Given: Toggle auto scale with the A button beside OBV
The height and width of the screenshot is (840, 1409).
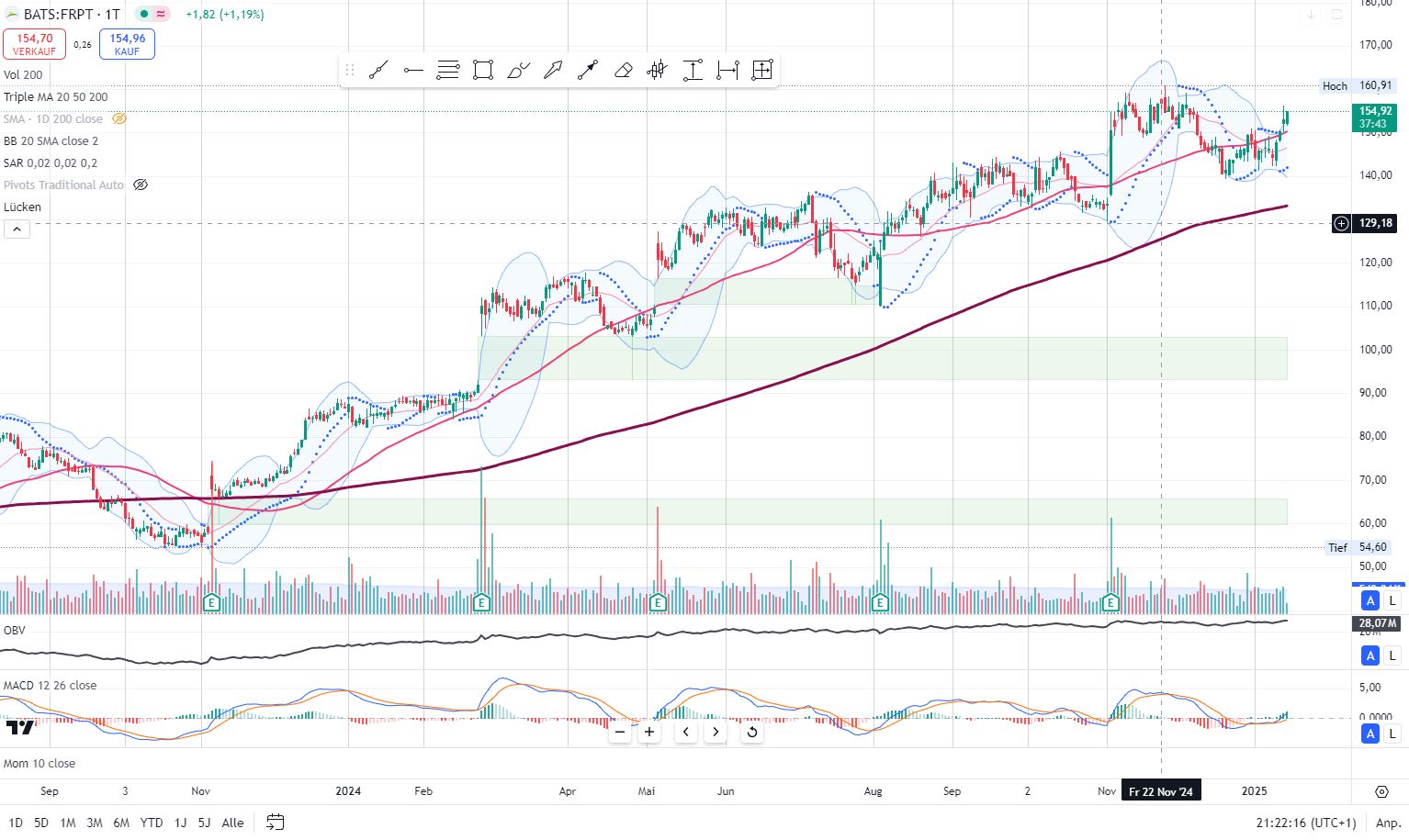Looking at the screenshot, I should coord(1370,655).
